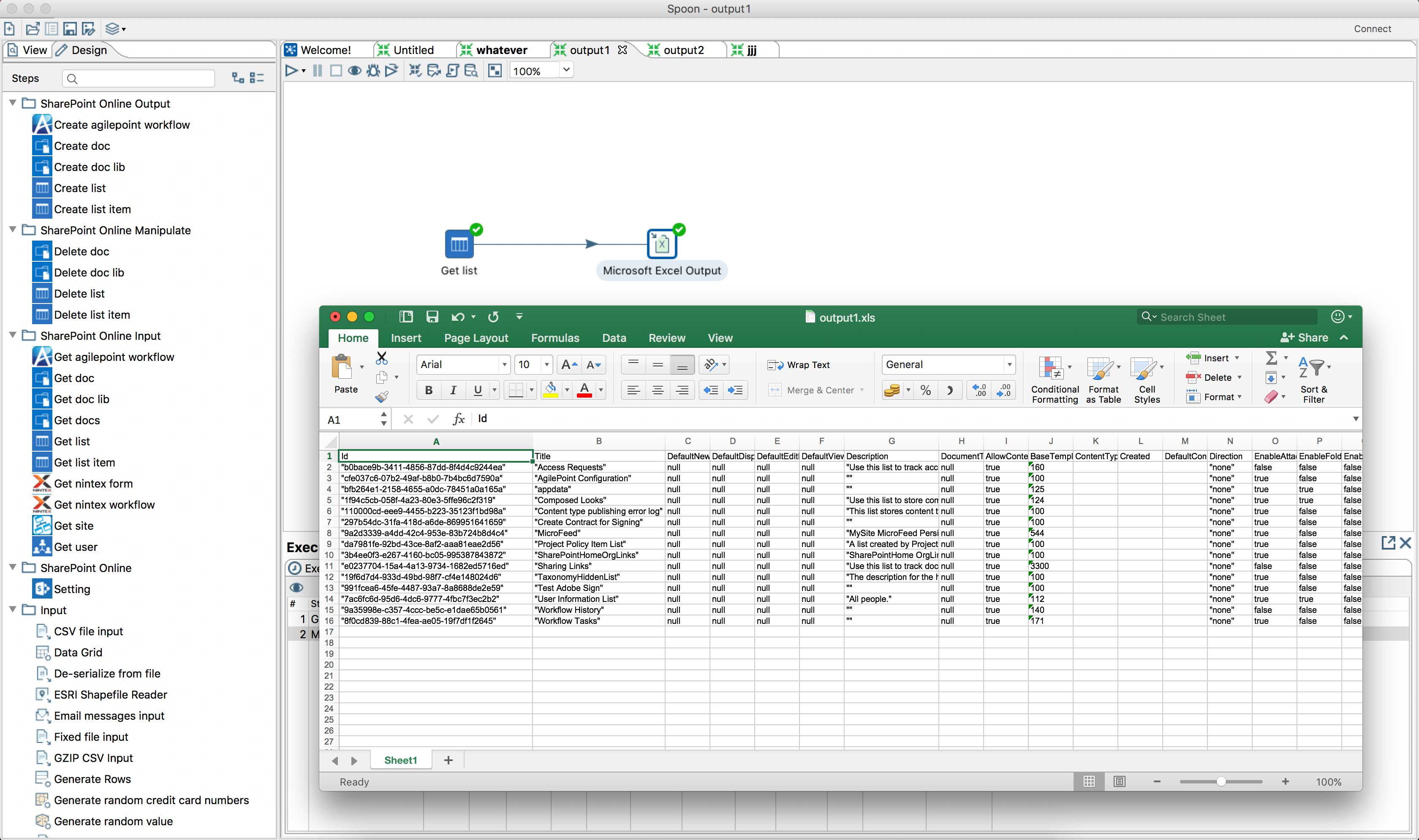Adjust the Excel zoom slider
Screen dimensions: 1419x840
(x=1221, y=782)
